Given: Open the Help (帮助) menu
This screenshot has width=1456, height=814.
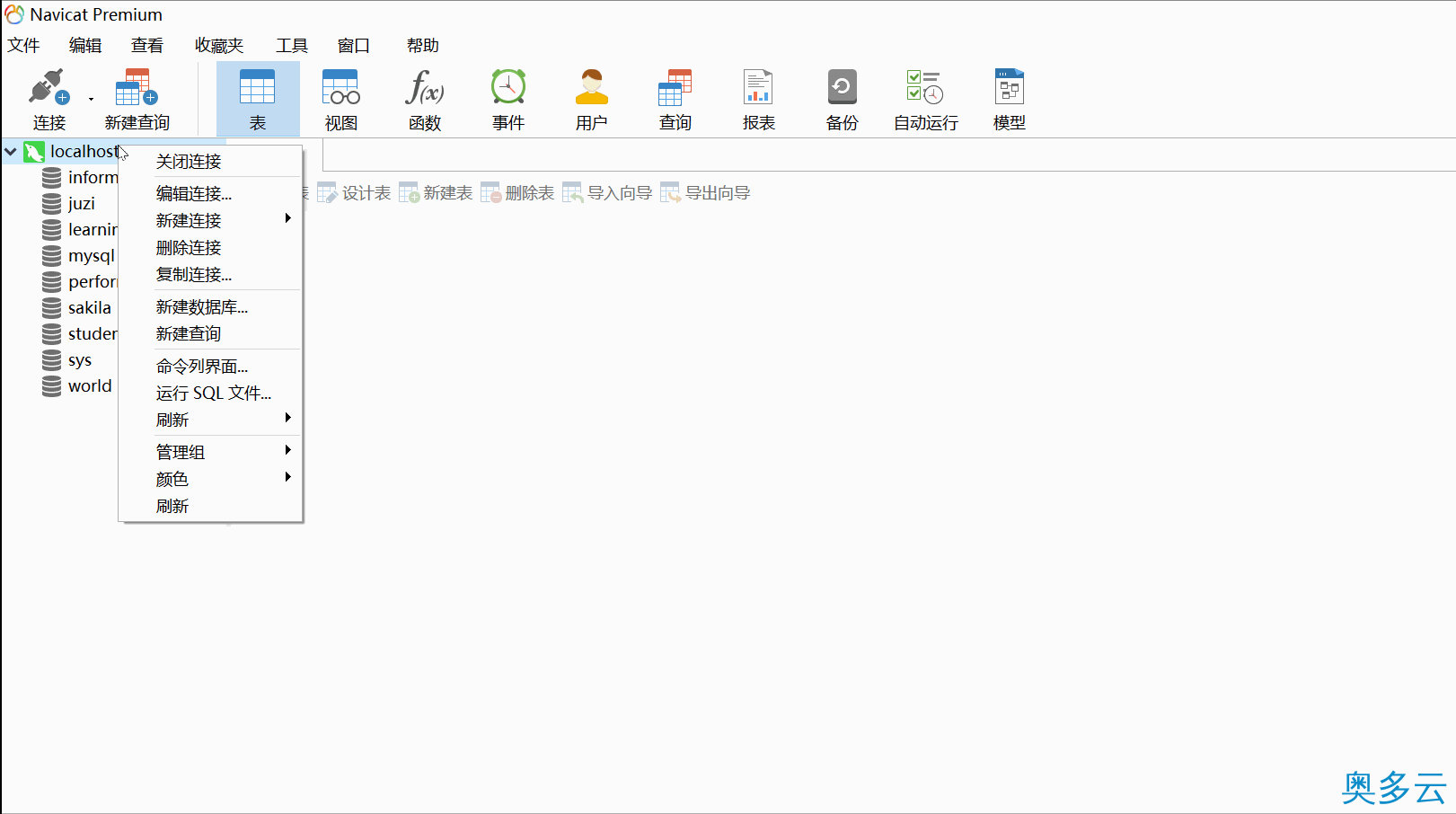Looking at the screenshot, I should [x=423, y=46].
